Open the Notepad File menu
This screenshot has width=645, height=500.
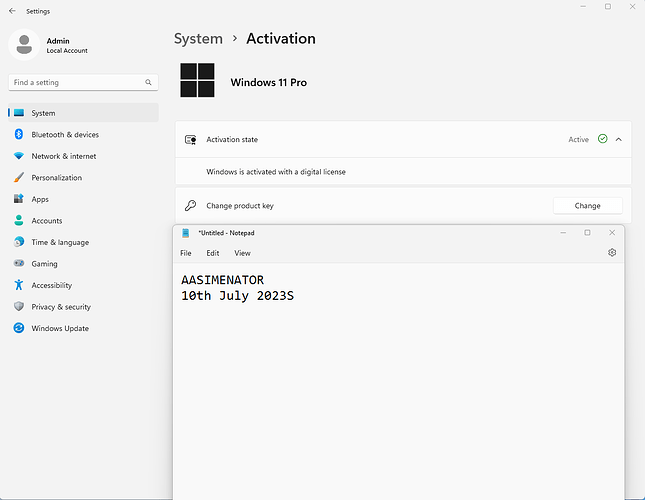[x=186, y=253]
